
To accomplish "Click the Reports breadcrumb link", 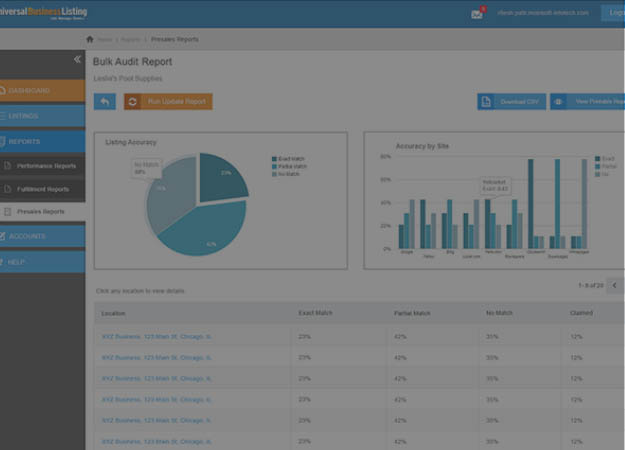I will coord(130,39).
